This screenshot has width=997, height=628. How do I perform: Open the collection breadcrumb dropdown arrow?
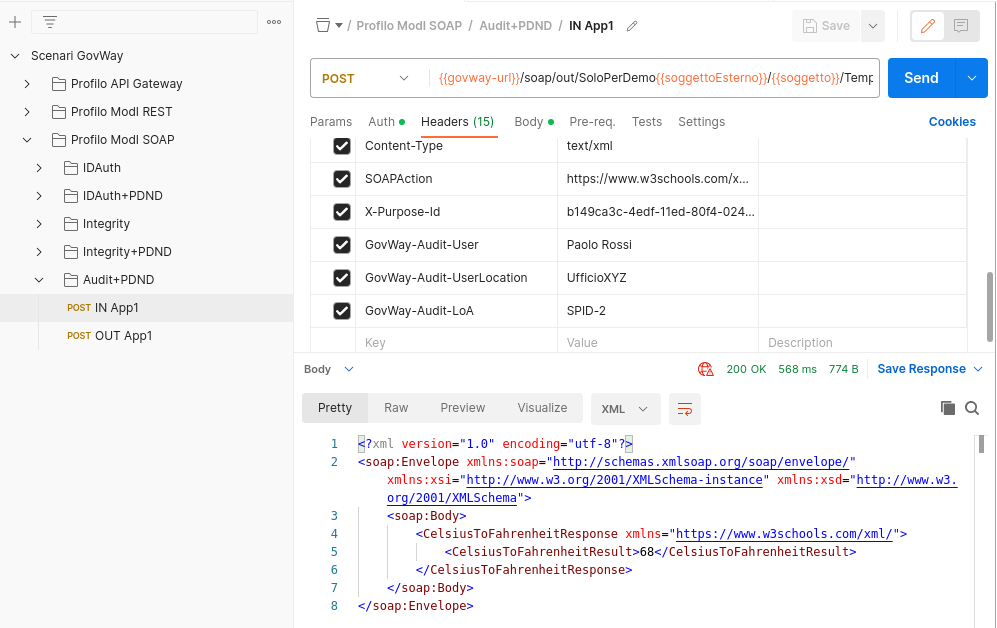pyautogui.click(x=339, y=26)
